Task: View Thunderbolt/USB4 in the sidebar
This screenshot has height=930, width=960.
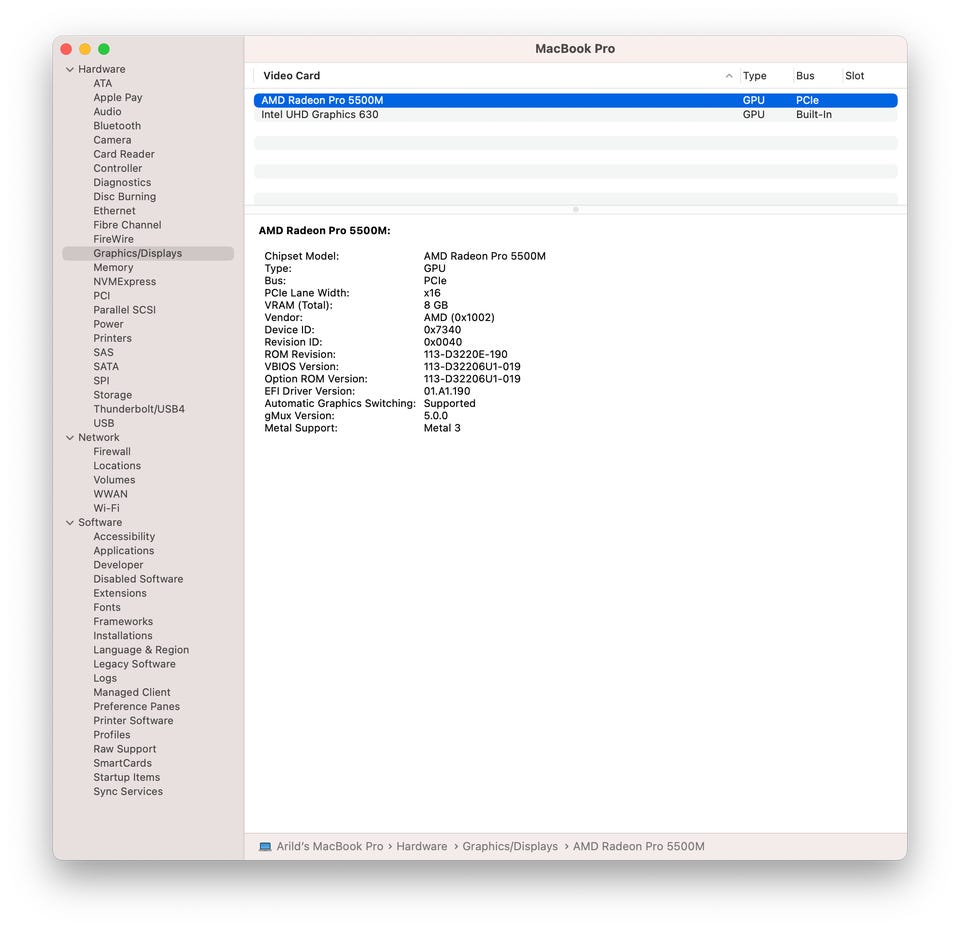Action: point(139,409)
